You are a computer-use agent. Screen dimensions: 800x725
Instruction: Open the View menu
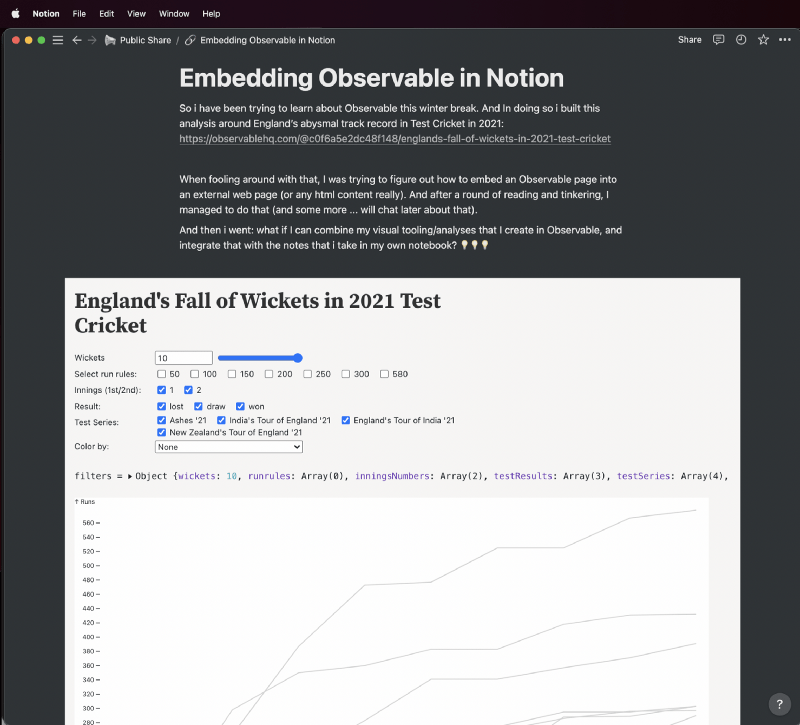(x=137, y=14)
